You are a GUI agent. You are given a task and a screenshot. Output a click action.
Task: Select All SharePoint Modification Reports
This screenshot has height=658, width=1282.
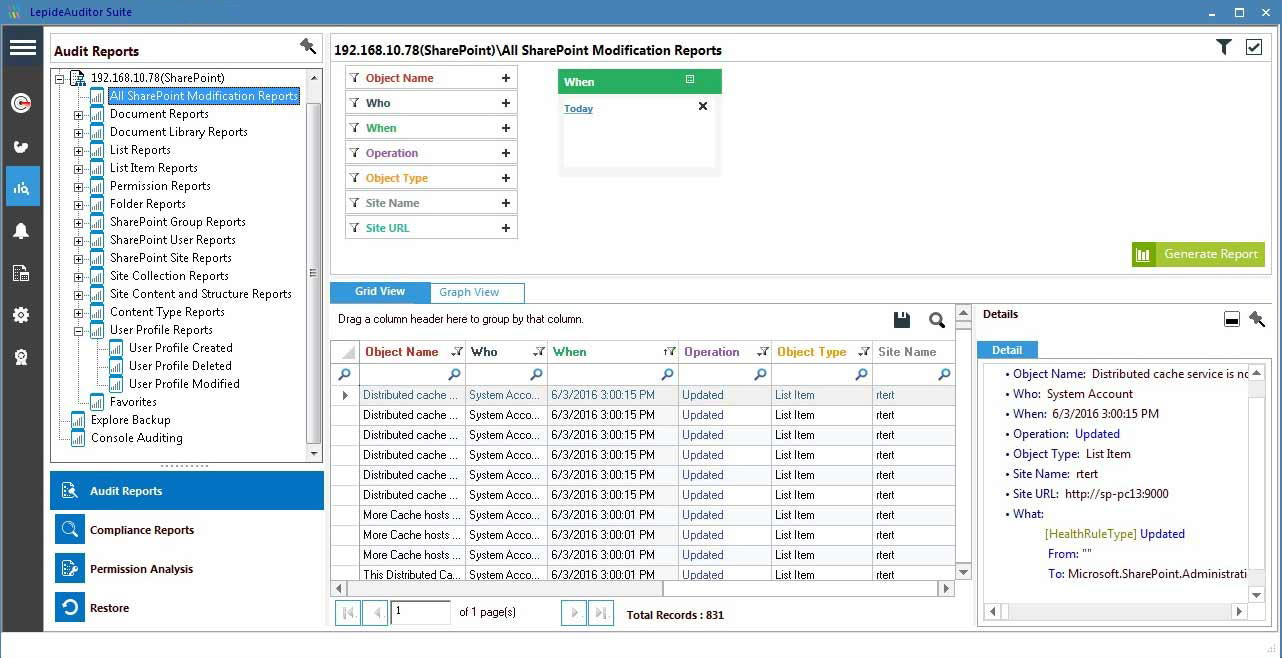203,96
